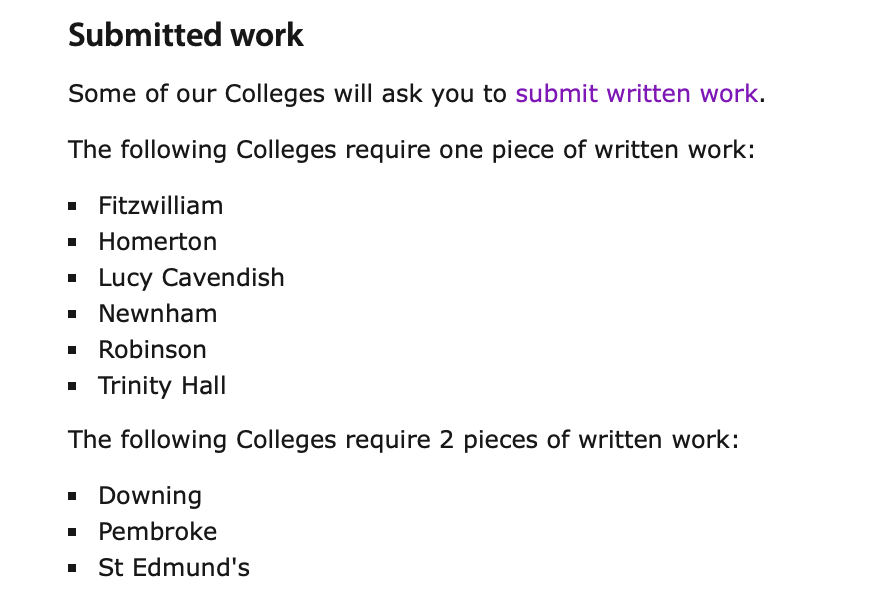Open the submit written work link
The image size is (890, 598).
tap(636, 94)
